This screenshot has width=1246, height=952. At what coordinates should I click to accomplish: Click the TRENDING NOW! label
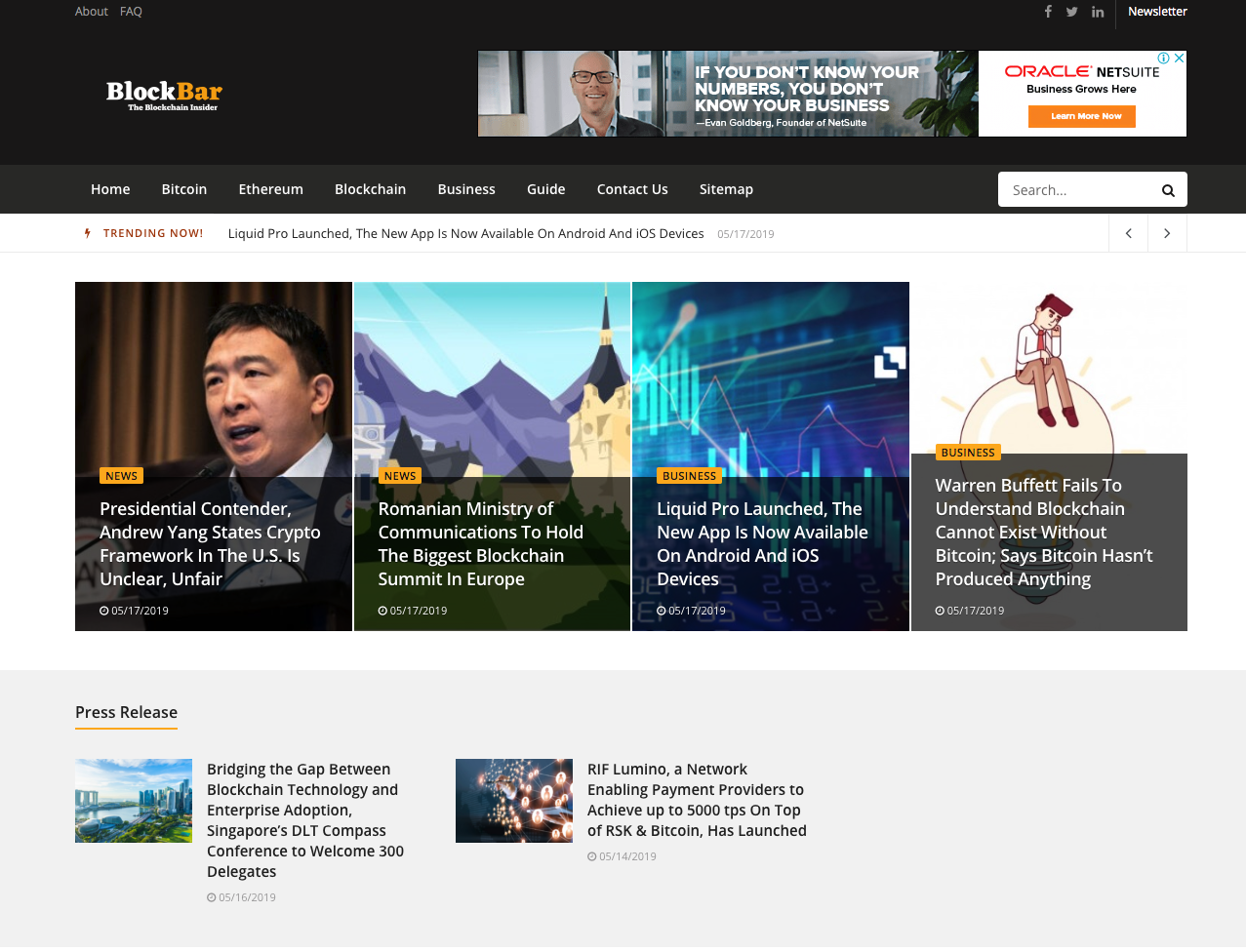[x=153, y=233]
